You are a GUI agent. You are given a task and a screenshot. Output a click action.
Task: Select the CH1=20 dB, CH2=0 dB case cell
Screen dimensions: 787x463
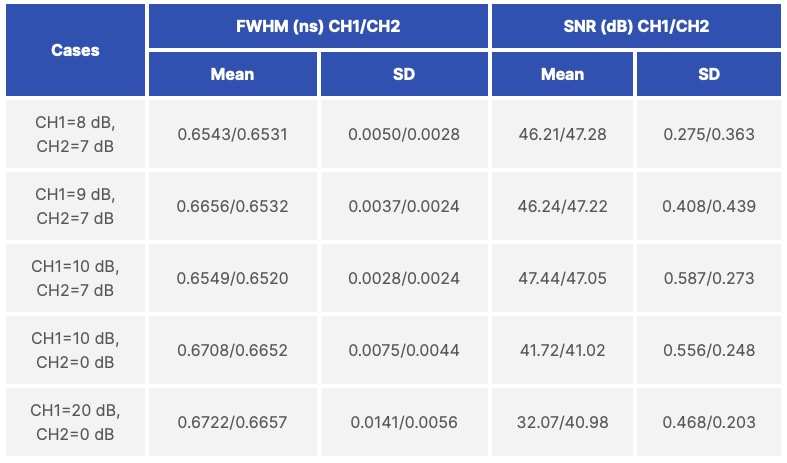[x=75, y=422]
